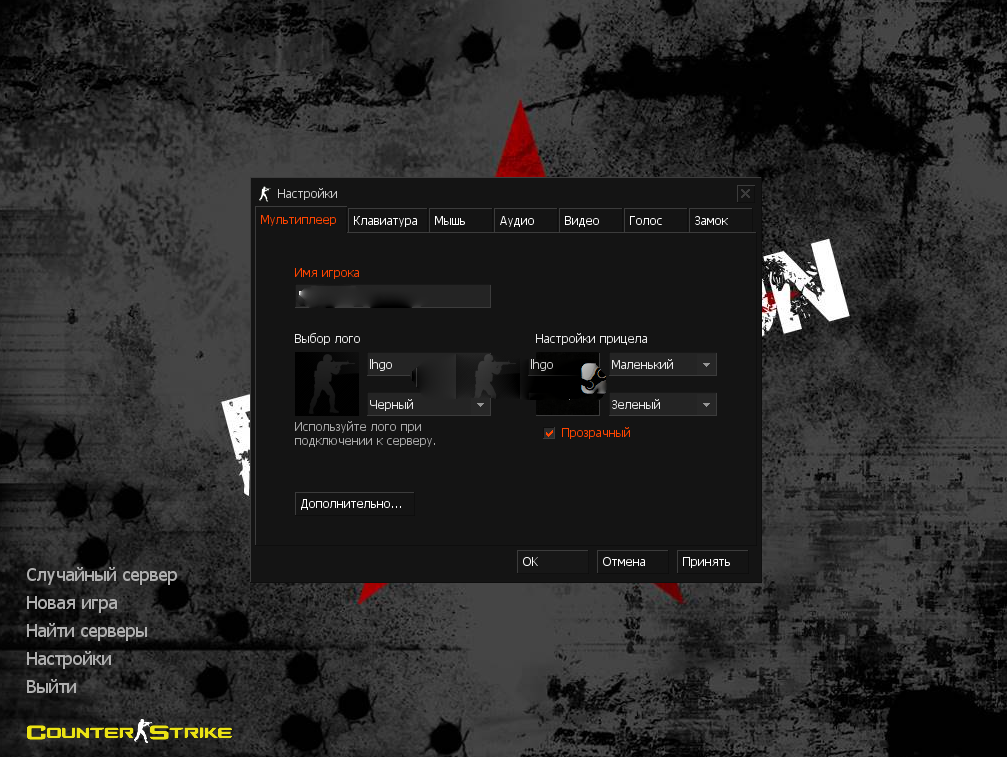Switch to the Клавиатура tab
Screen dimensions: 1007x757
385,221
